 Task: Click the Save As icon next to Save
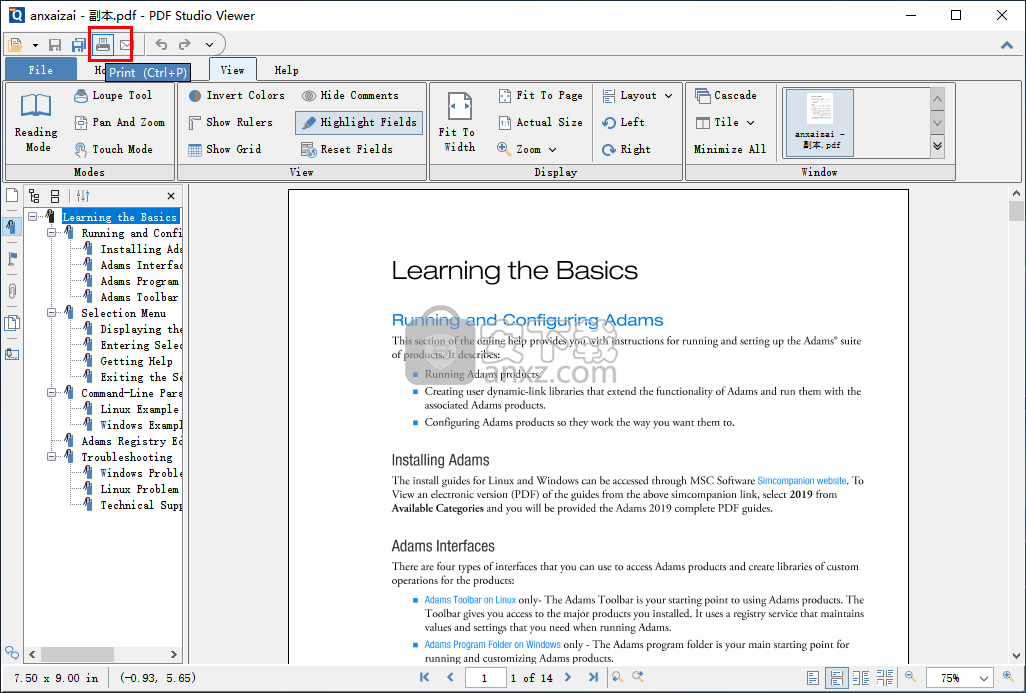coord(79,44)
